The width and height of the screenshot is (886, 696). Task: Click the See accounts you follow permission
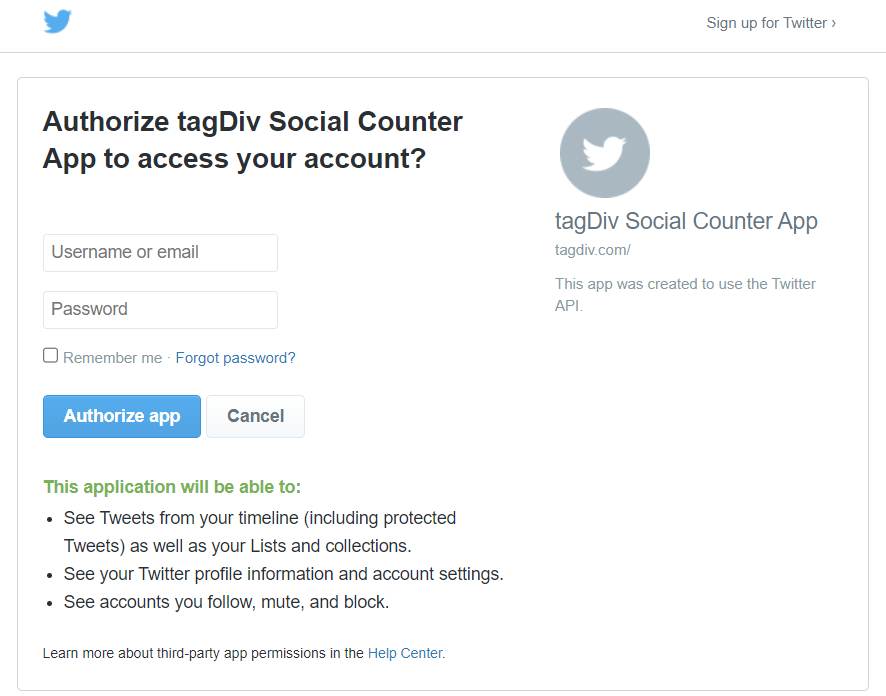click(226, 602)
